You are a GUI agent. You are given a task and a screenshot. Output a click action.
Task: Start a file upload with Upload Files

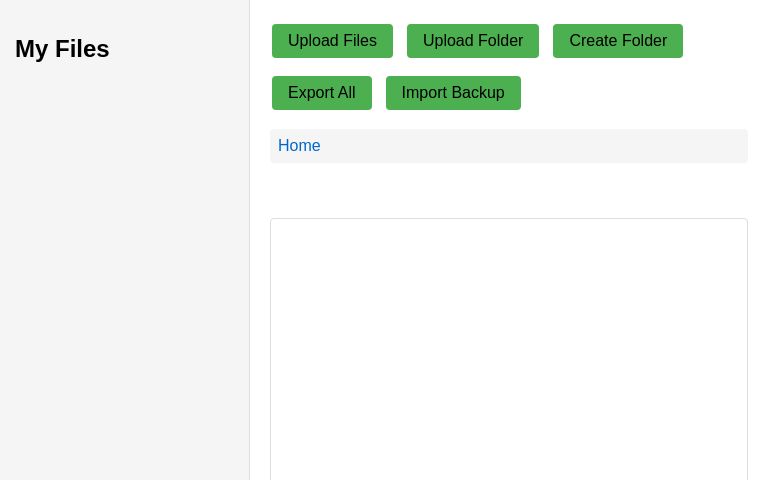pos(332,41)
